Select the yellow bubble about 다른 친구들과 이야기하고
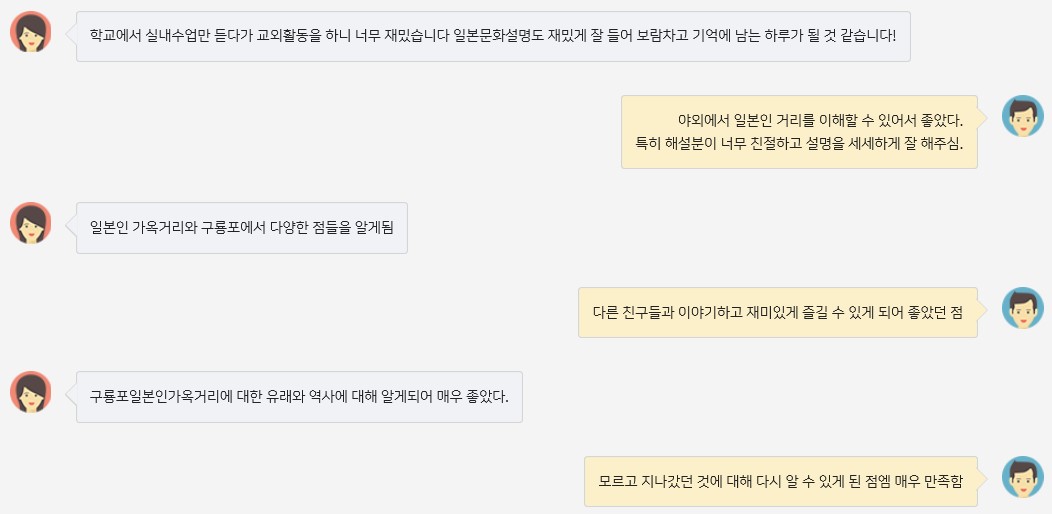The image size is (1052, 514). coord(777,312)
